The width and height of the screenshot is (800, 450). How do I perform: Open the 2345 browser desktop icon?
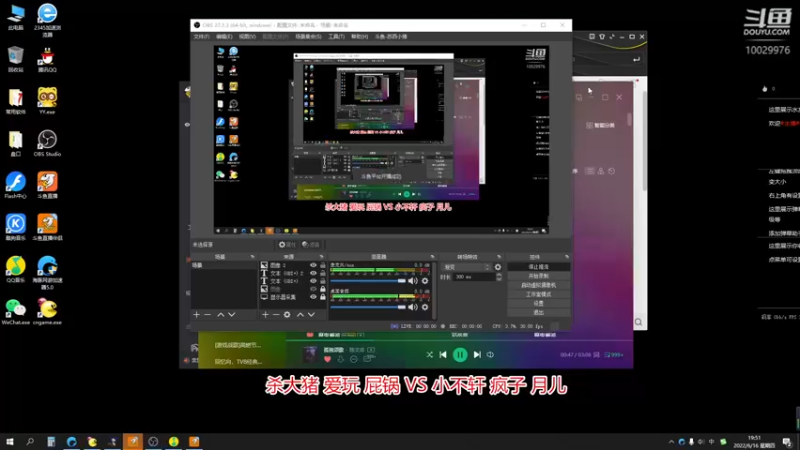(x=47, y=20)
